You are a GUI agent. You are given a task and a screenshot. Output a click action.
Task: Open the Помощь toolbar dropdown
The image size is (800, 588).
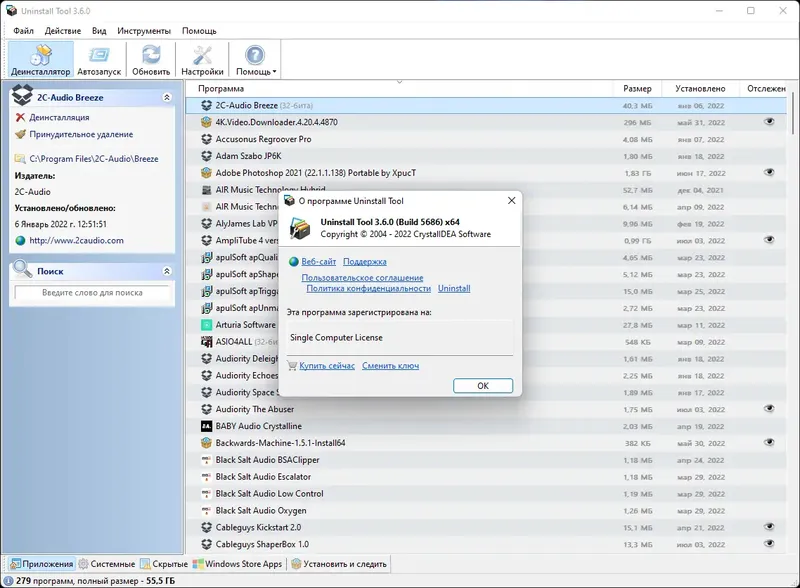pos(258,58)
